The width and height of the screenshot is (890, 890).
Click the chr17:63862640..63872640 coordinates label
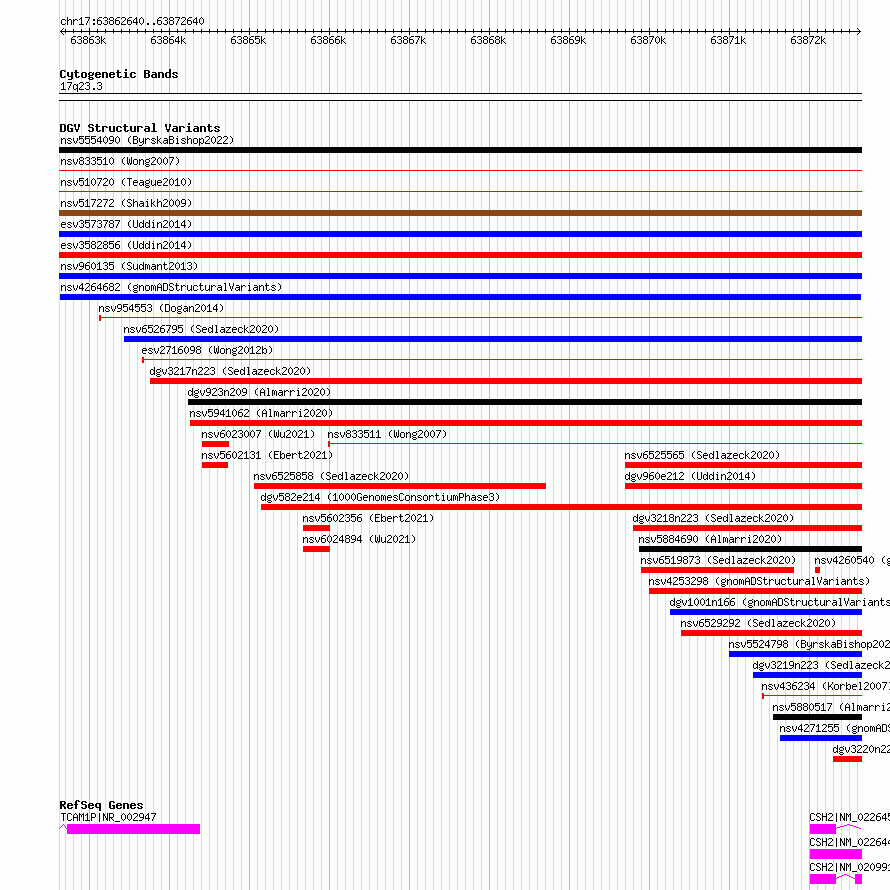coord(132,22)
